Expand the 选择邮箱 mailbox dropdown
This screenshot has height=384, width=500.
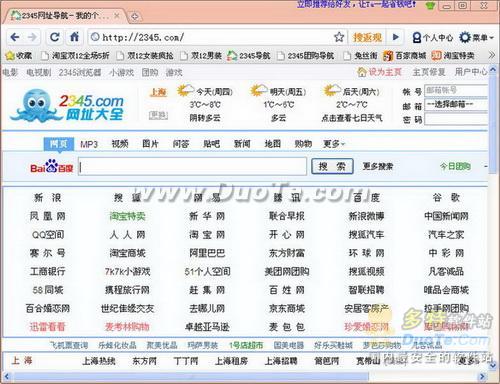[x=456, y=105]
